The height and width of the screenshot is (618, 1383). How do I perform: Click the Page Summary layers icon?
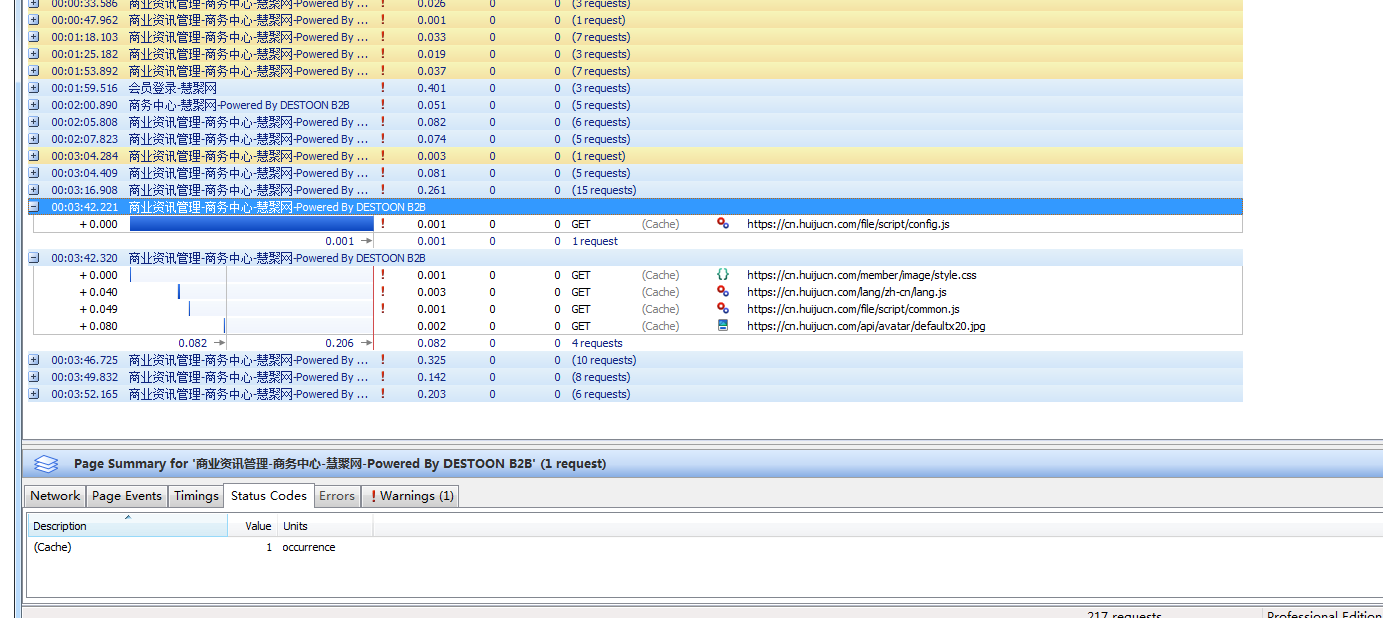(x=46, y=464)
